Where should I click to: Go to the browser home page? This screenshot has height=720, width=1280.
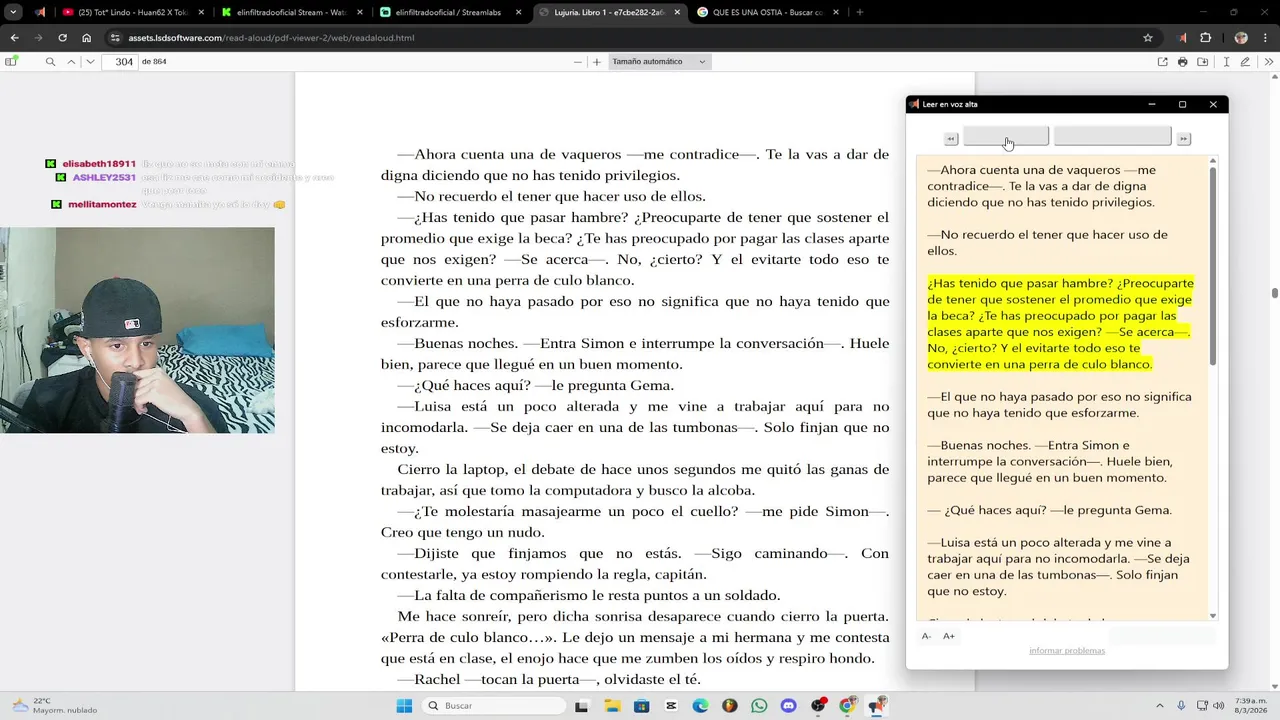[86, 38]
